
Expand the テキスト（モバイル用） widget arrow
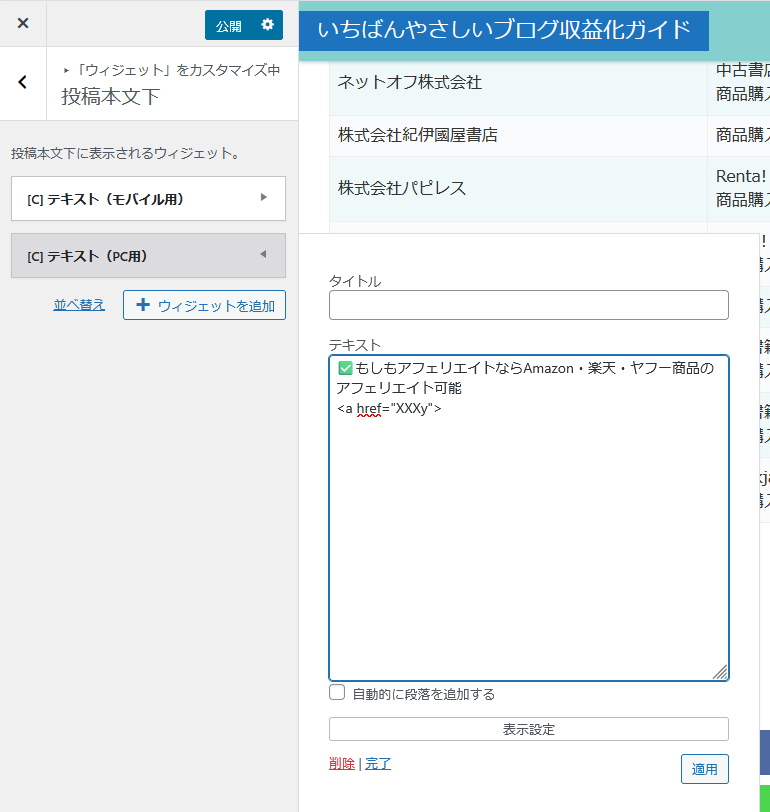click(264, 198)
